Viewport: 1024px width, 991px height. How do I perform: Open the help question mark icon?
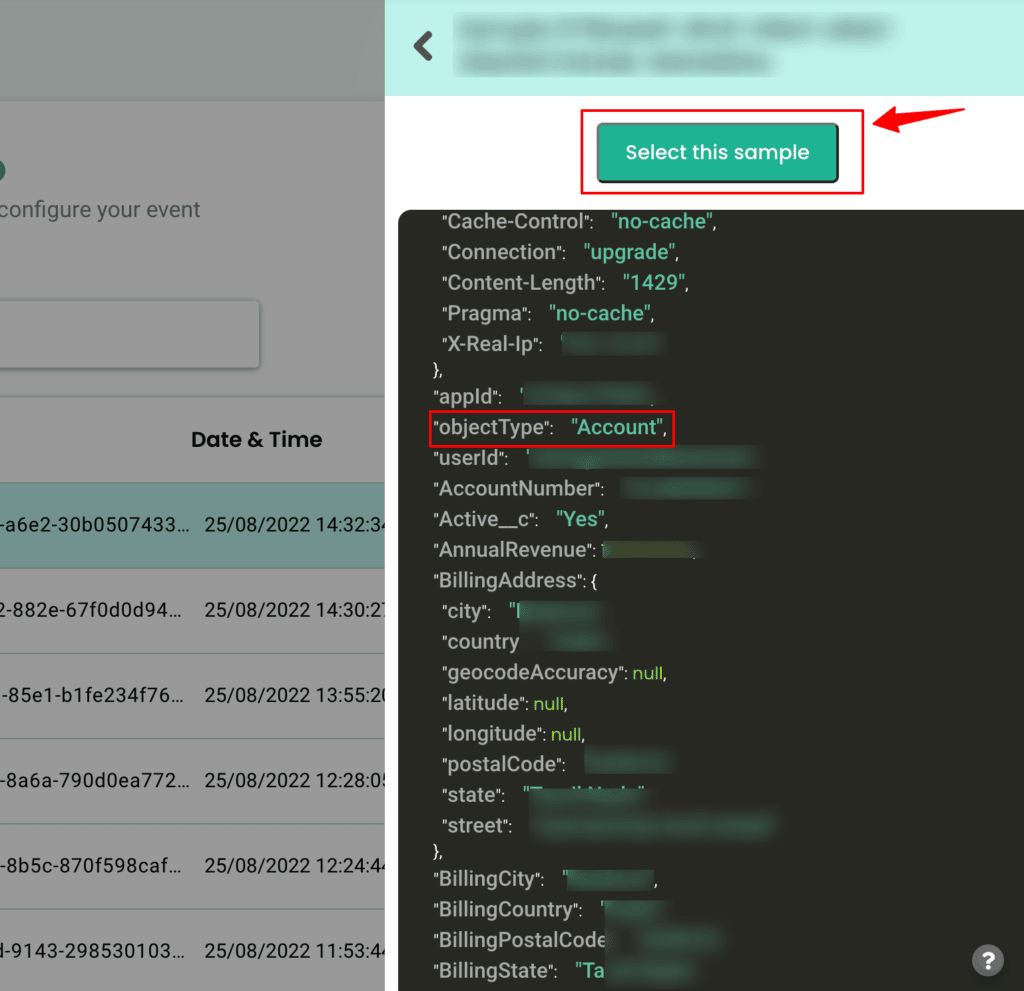point(987,960)
